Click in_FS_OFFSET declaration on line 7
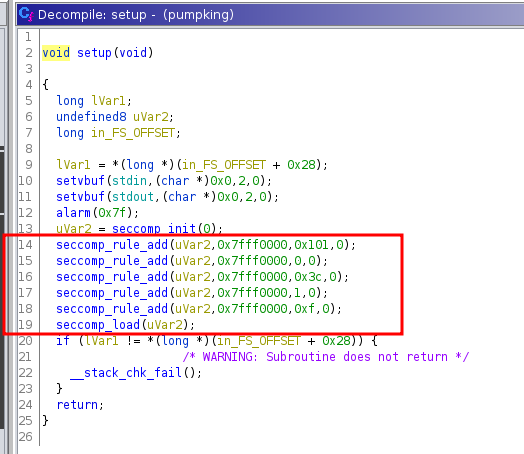This screenshot has width=524, height=454. [x=118, y=133]
